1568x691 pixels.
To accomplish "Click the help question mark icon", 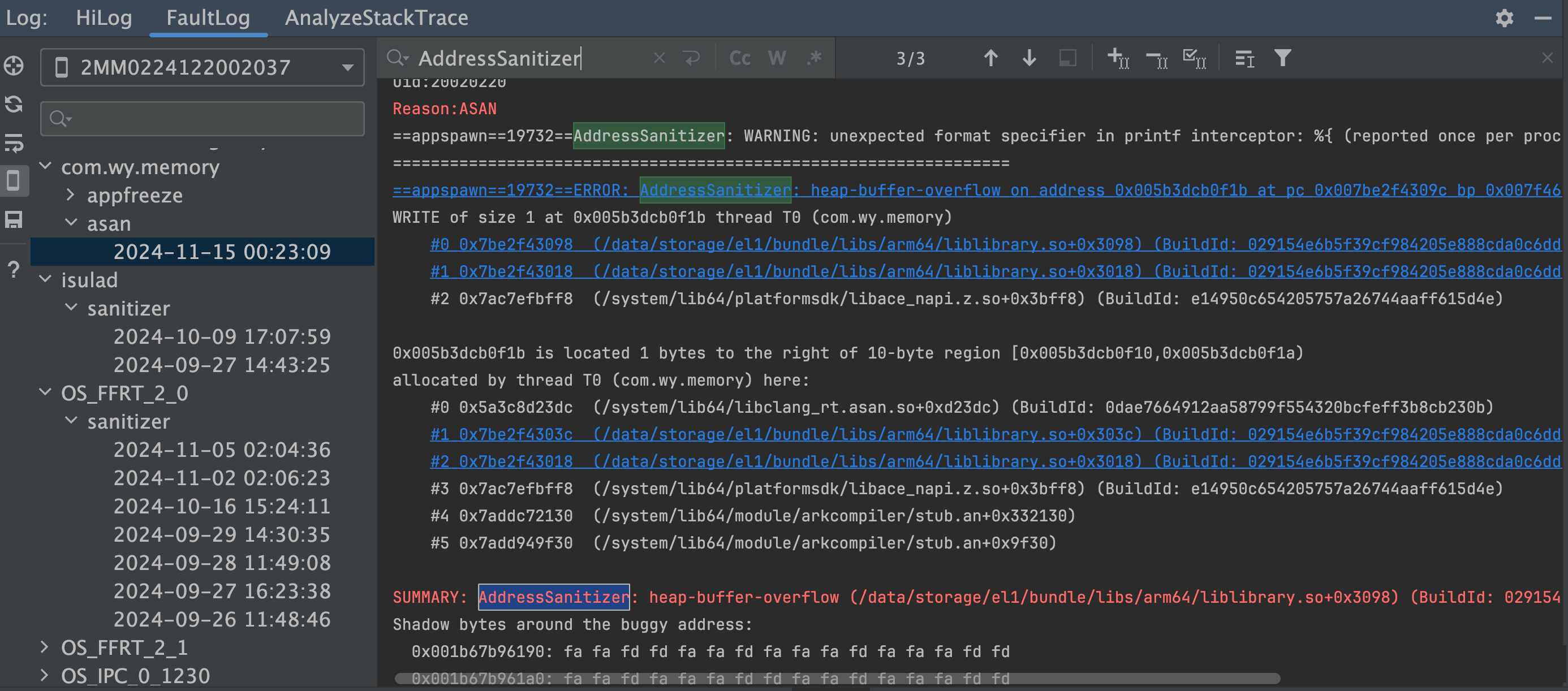I will pos(14,270).
